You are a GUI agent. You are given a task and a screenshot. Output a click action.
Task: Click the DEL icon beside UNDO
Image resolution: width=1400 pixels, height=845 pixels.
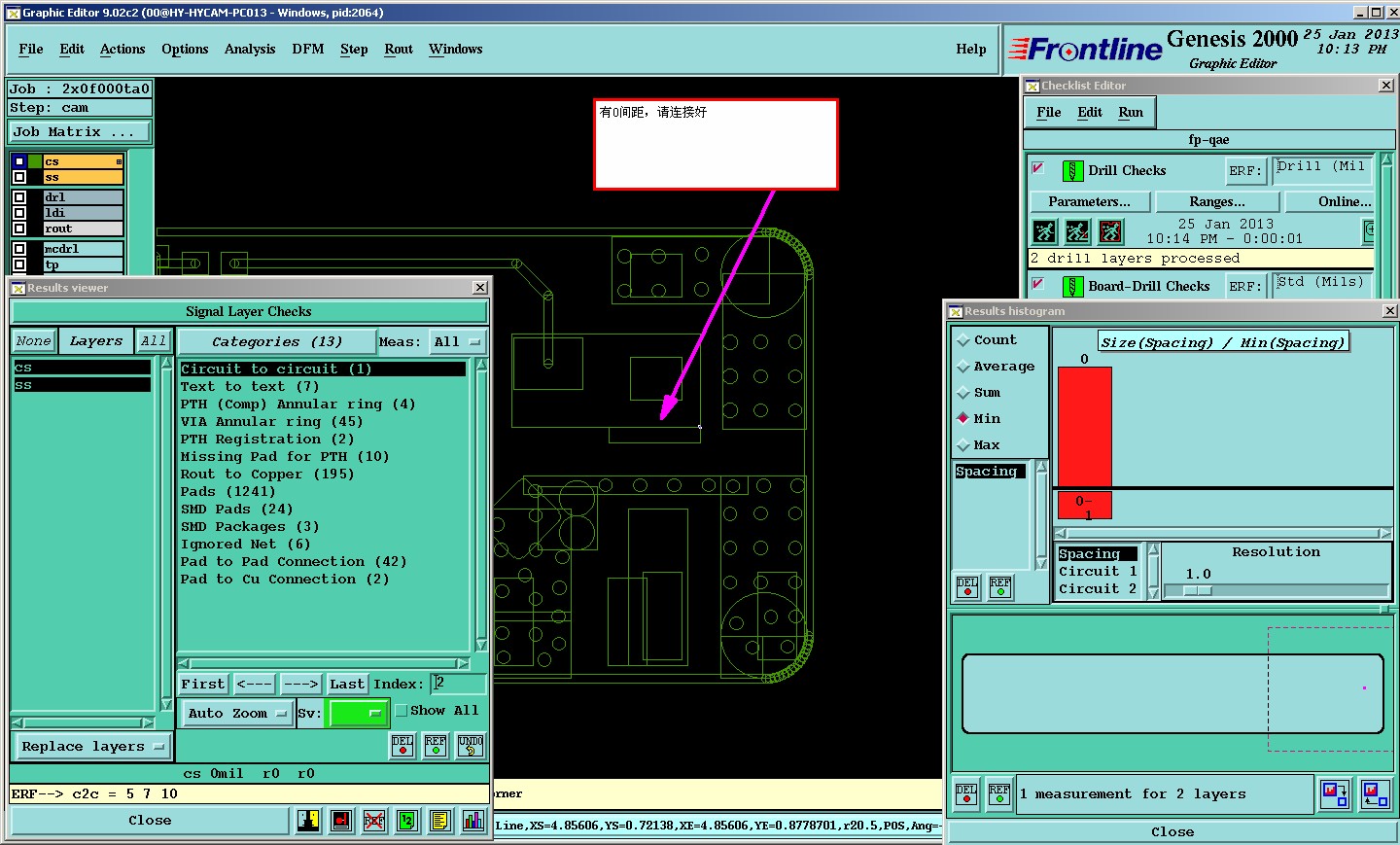(402, 746)
